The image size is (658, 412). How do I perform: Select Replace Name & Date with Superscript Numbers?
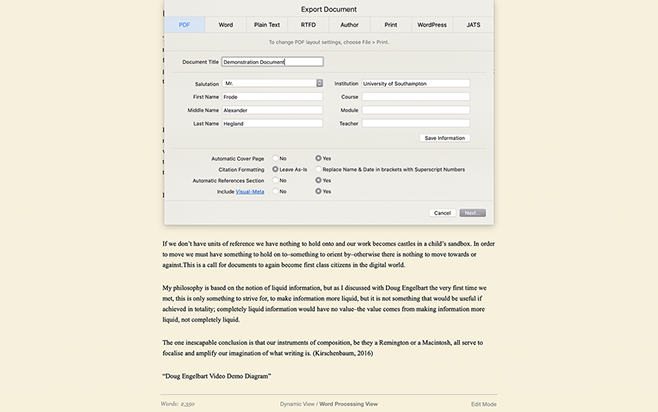click(x=319, y=169)
